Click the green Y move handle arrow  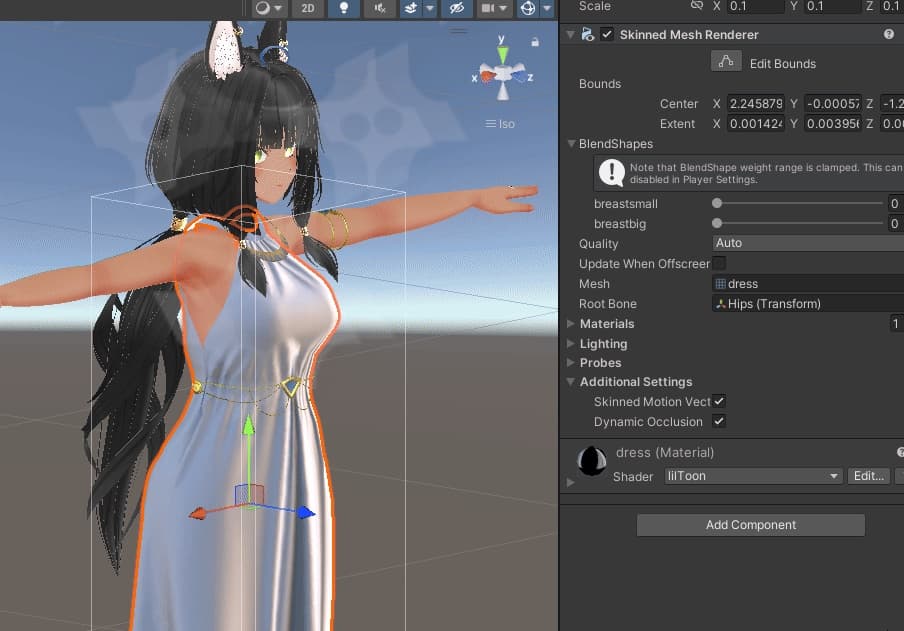tap(248, 426)
